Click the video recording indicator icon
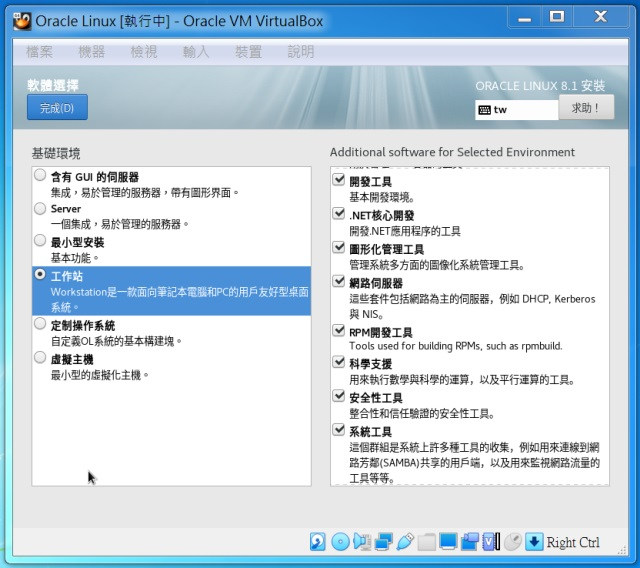This screenshot has width=640, height=568. 470,542
